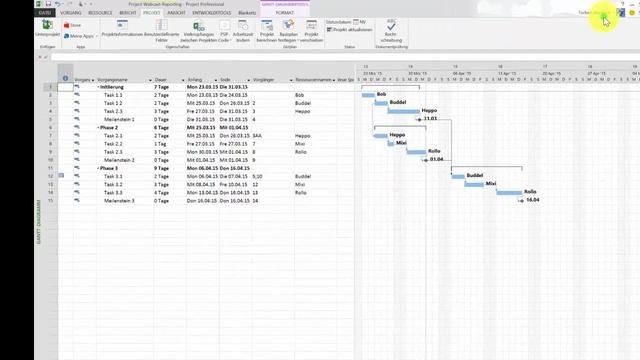Click row header number 6
This screenshot has height=360, width=640.
[x=51, y=128]
